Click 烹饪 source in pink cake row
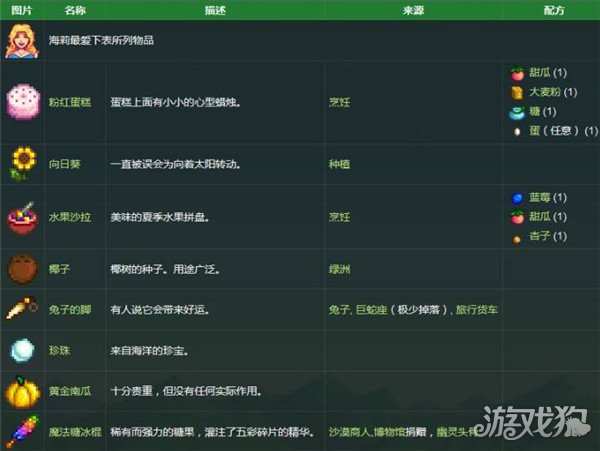This screenshot has width=600, height=451. click(x=339, y=102)
